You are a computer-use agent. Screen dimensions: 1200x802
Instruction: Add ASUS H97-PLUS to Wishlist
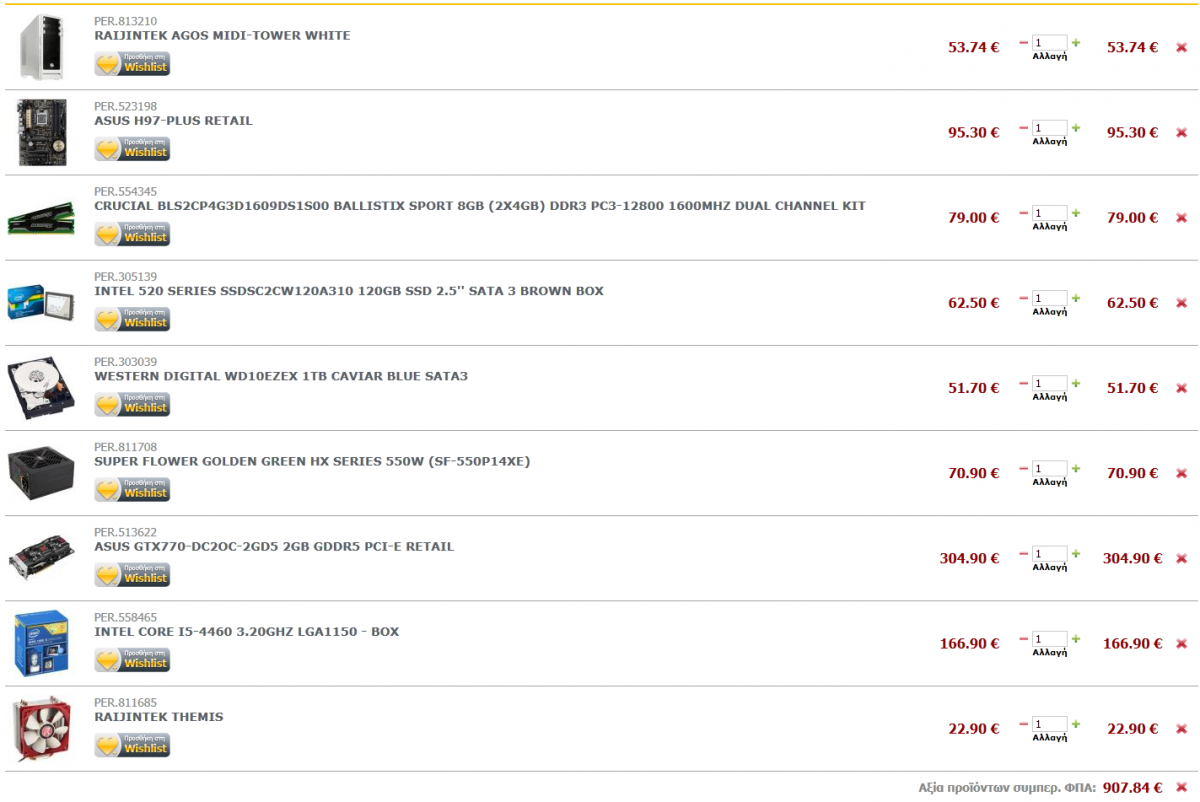tap(132, 148)
